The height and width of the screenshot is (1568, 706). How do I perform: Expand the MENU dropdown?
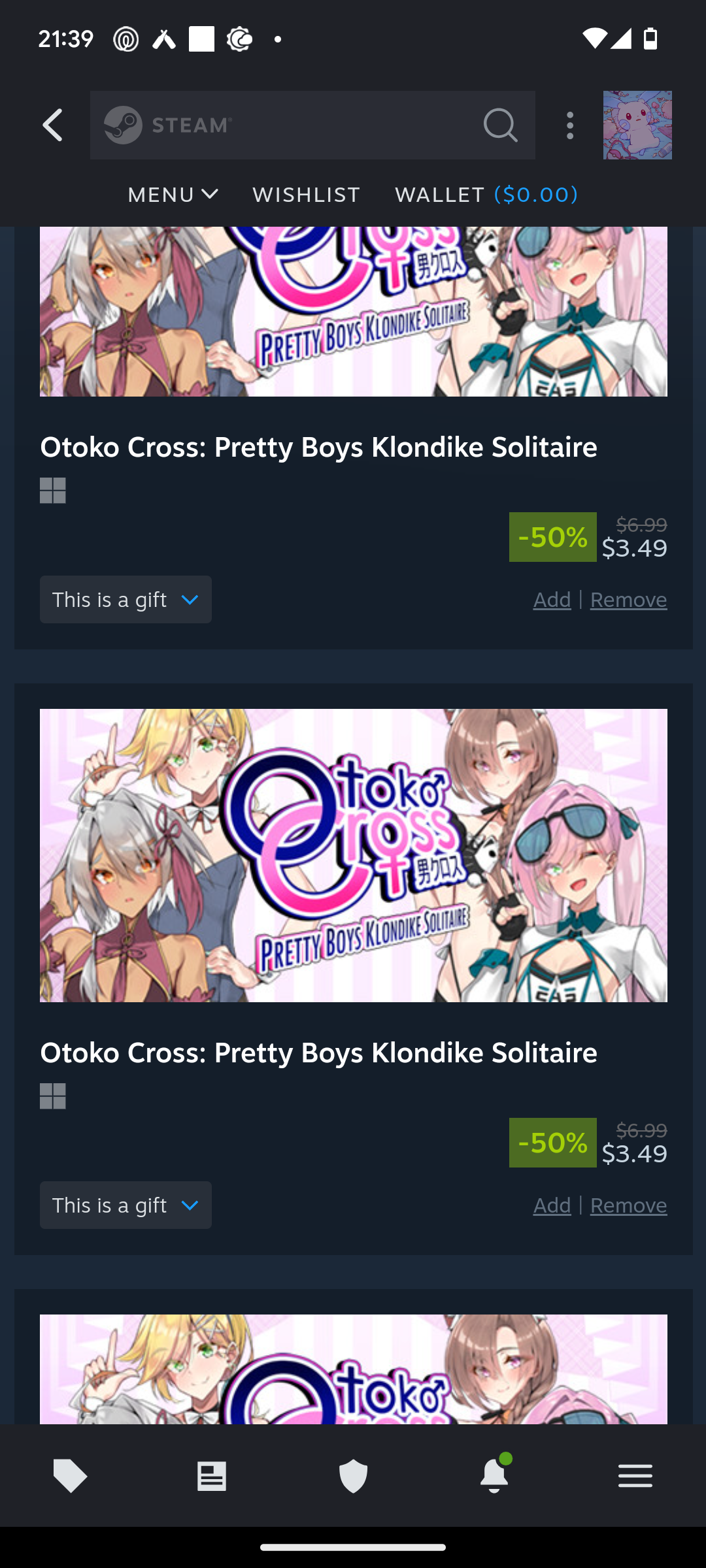[x=173, y=195]
